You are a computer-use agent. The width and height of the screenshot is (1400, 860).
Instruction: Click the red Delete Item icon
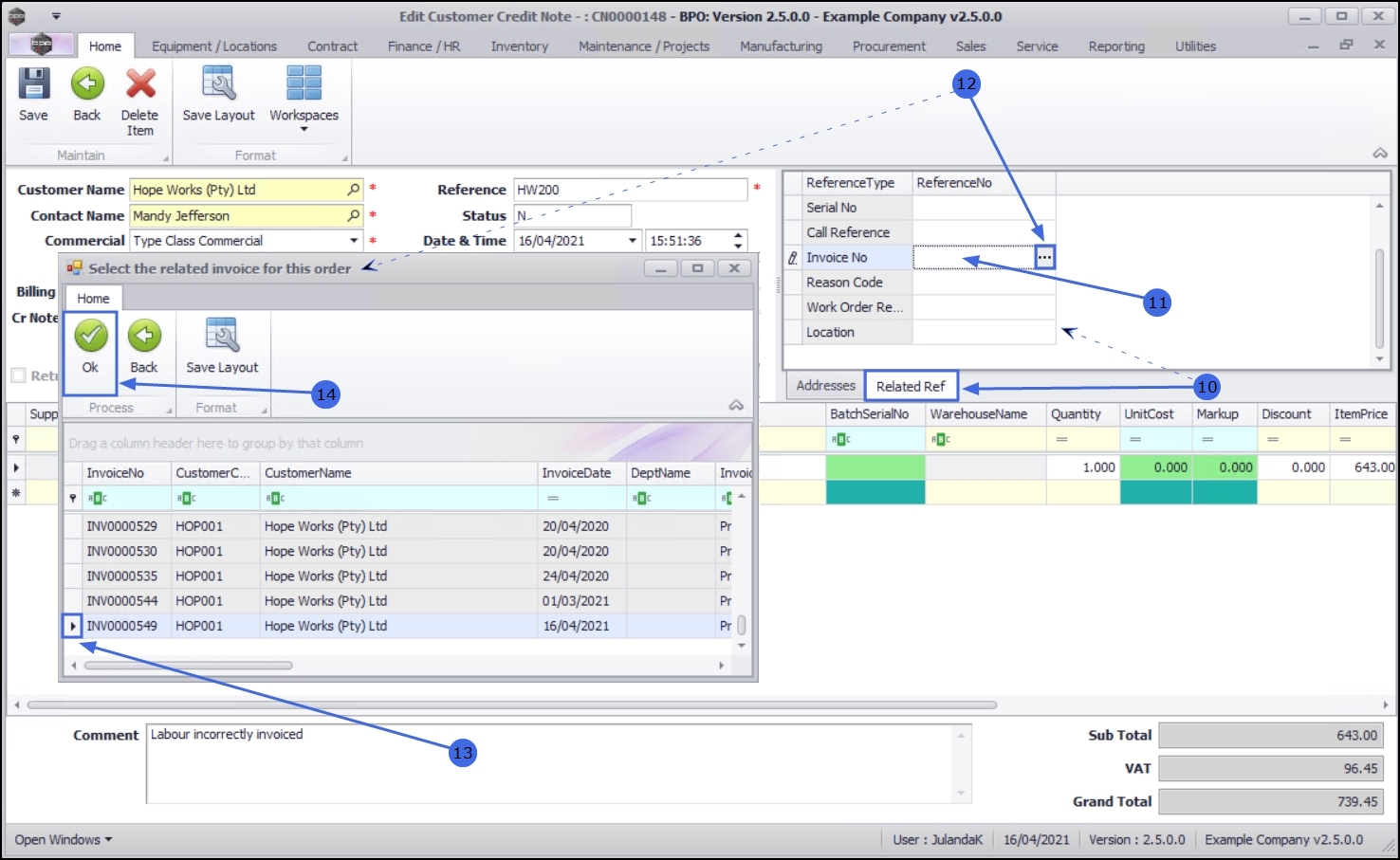[140, 84]
